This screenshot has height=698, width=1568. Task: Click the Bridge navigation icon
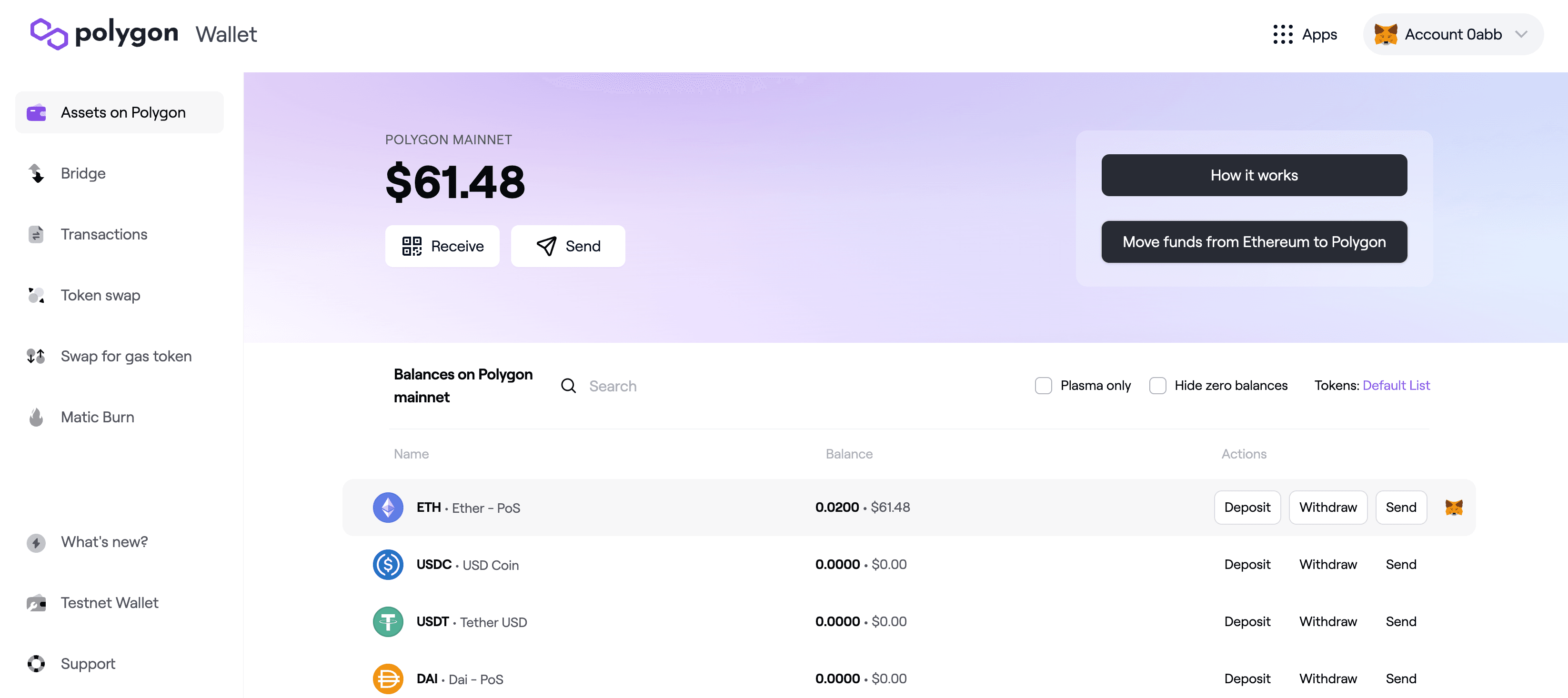click(x=36, y=173)
